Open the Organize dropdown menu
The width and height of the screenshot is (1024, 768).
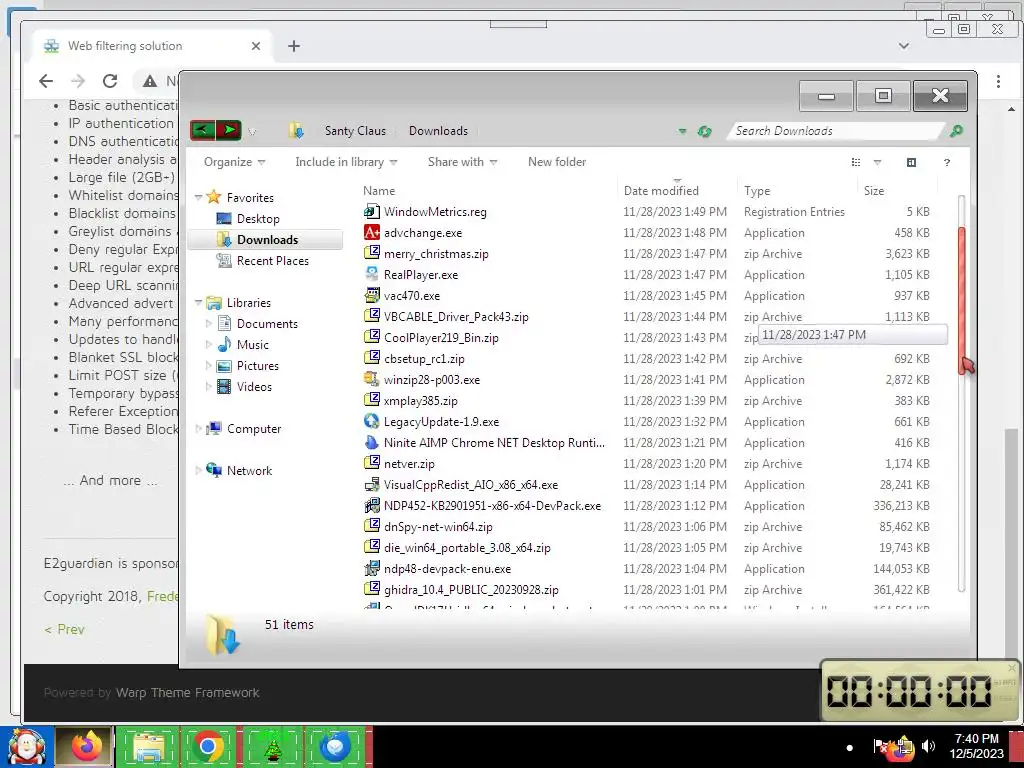[234, 162]
